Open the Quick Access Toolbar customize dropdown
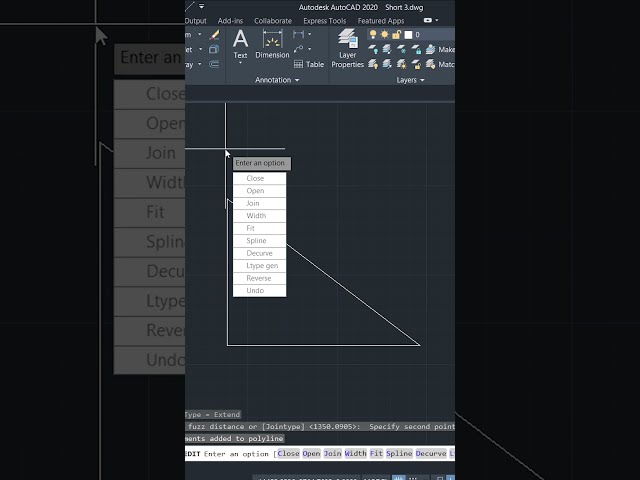This screenshot has width=640, height=480. click(x=202, y=6)
